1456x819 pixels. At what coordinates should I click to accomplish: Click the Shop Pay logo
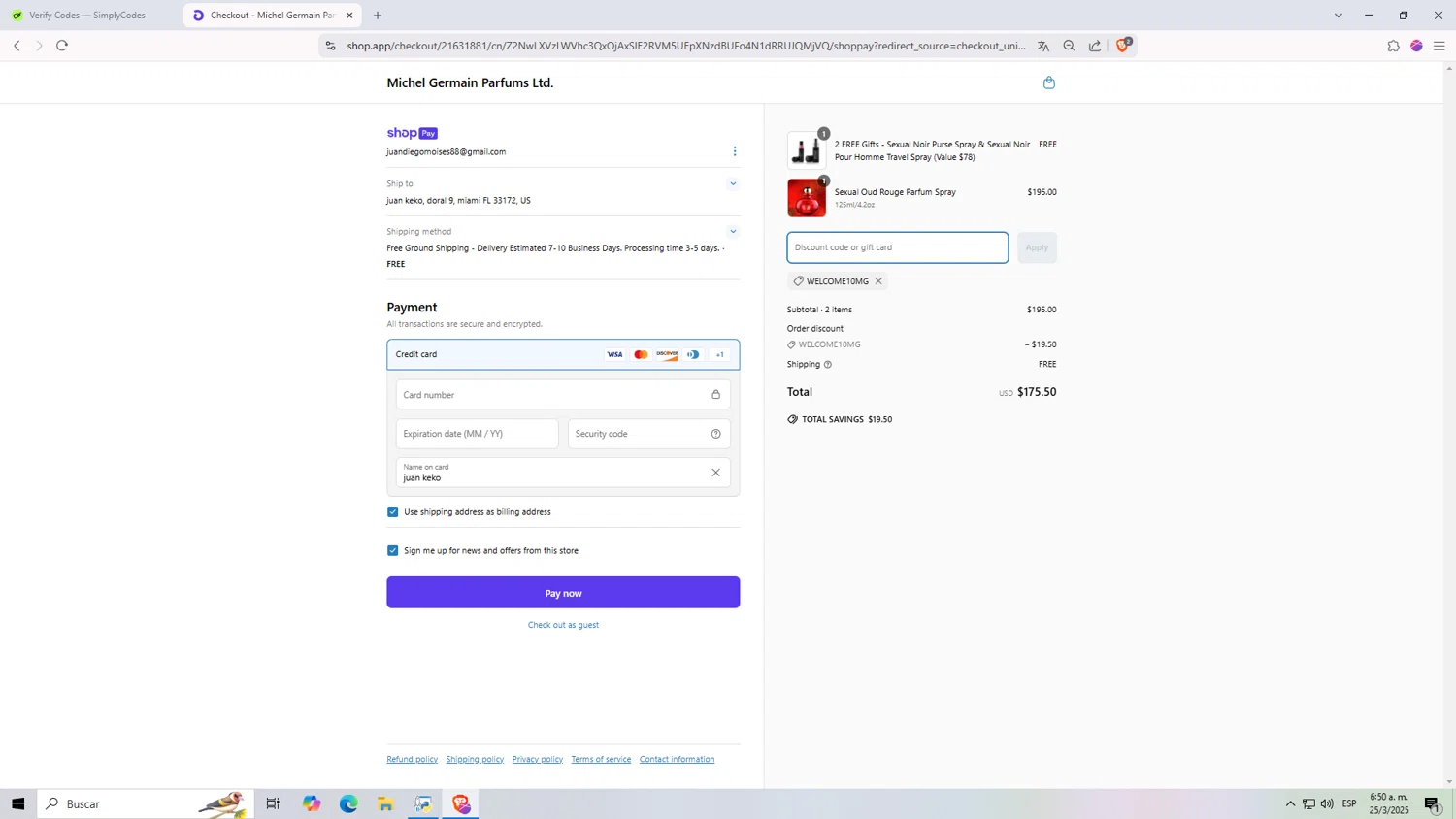coord(413,133)
